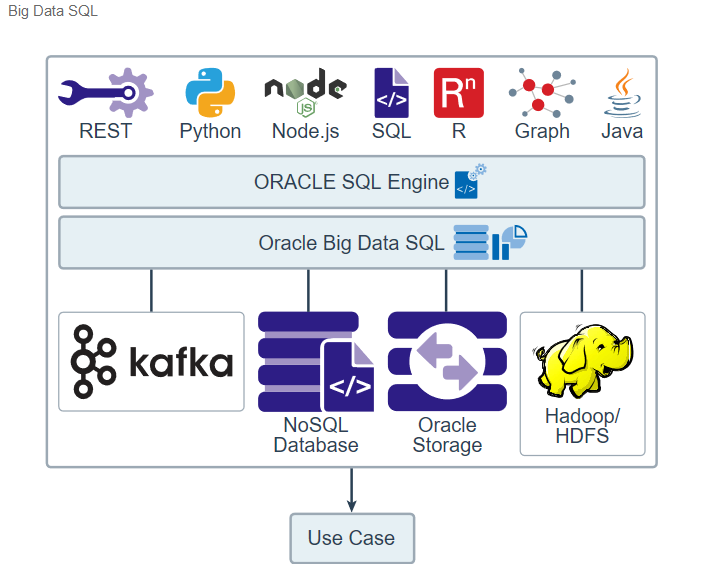
Task: Click the 'Java' label
Action: 622,131
